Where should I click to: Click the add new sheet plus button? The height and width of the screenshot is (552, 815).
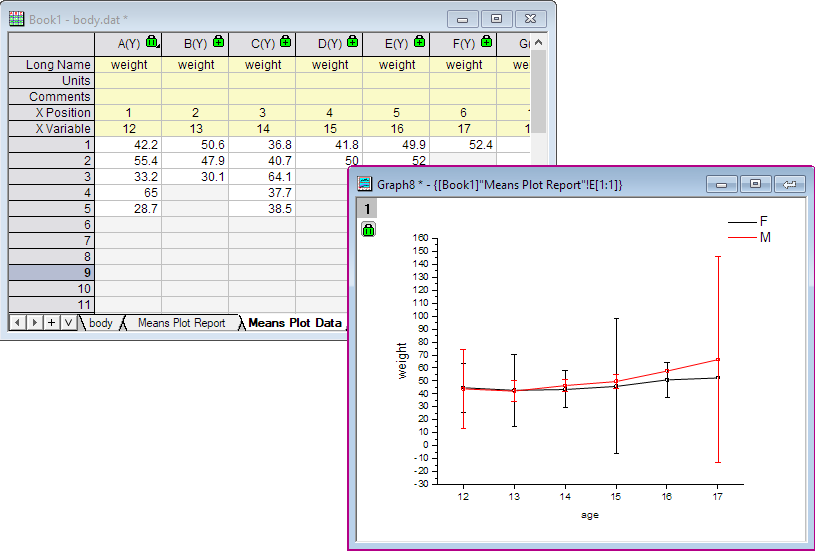pyautogui.click(x=51, y=323)
